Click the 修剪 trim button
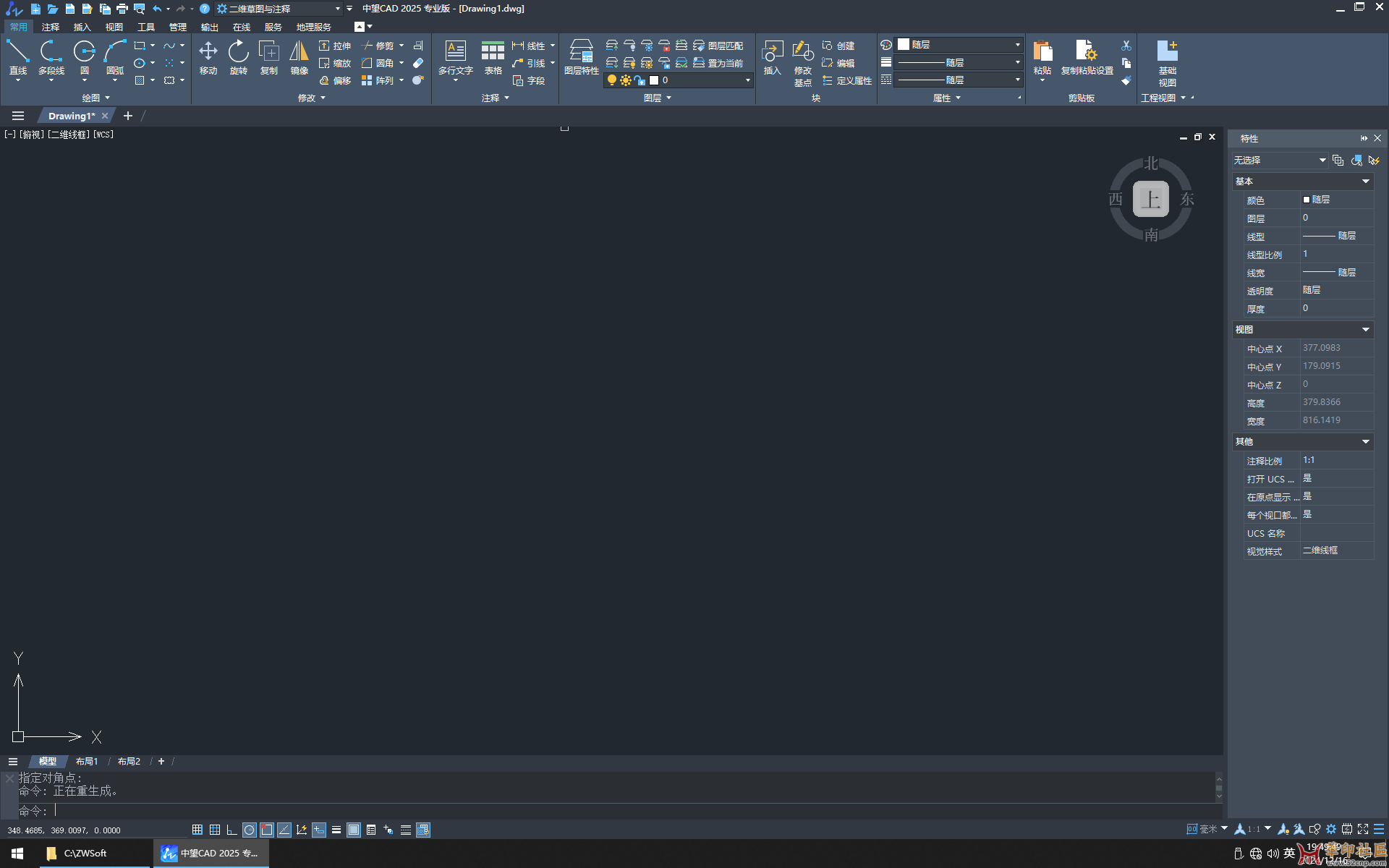The height and width of the screenshot is (868, 1389). coord(378,46)
